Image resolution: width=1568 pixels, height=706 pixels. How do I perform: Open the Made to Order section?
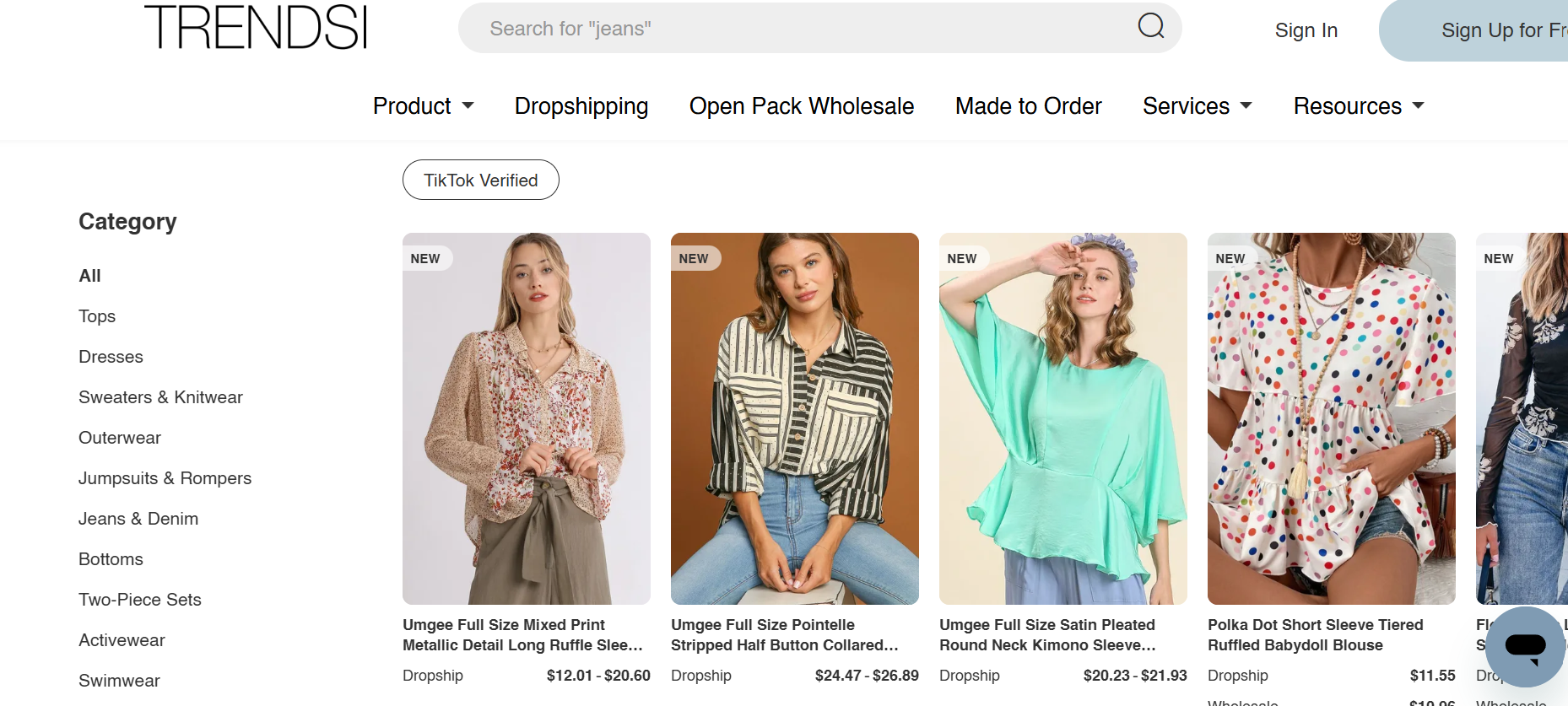[1028, 106]
